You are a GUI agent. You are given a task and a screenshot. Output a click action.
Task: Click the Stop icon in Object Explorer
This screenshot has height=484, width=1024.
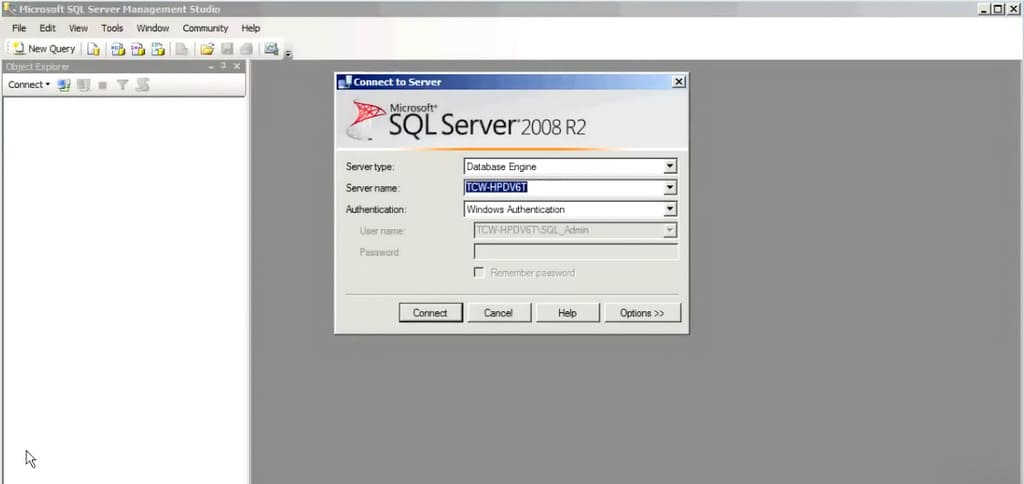pyautogui.click(x=103, y=85)
